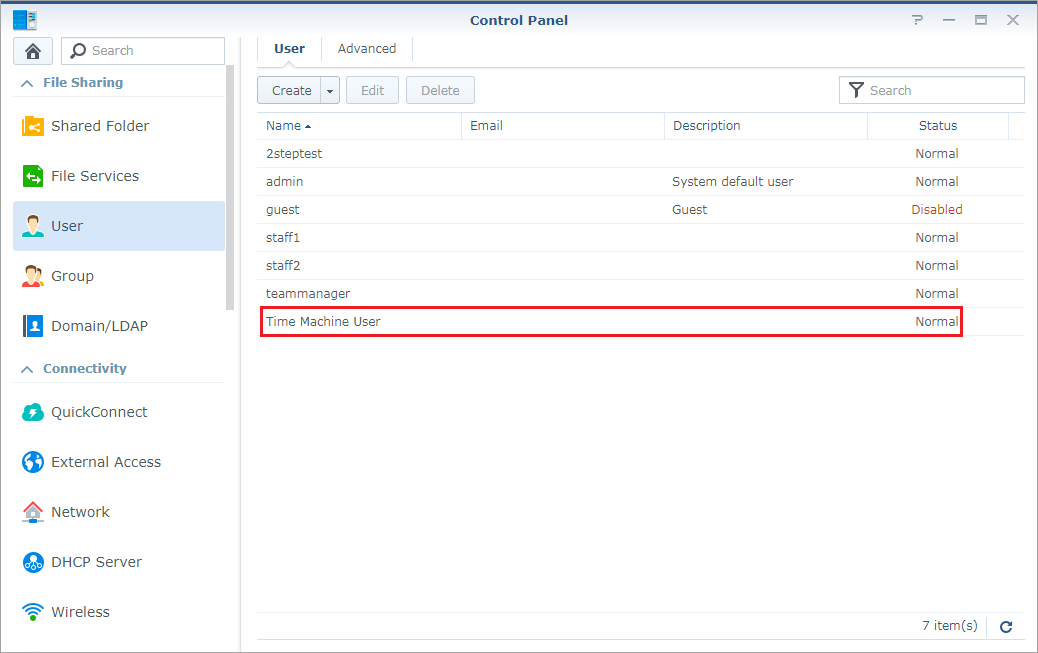Maximize the Control Panel window
This screenshot has height=653, width=1038.
[x=980, y=20]
